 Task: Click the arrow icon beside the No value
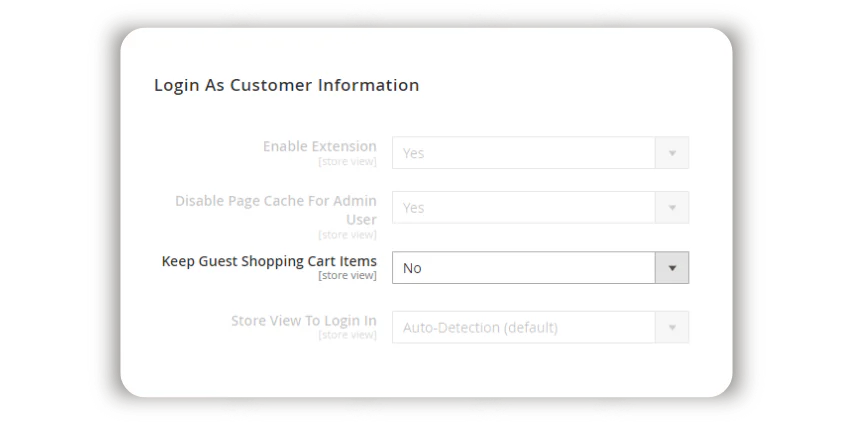click(672, 268)
